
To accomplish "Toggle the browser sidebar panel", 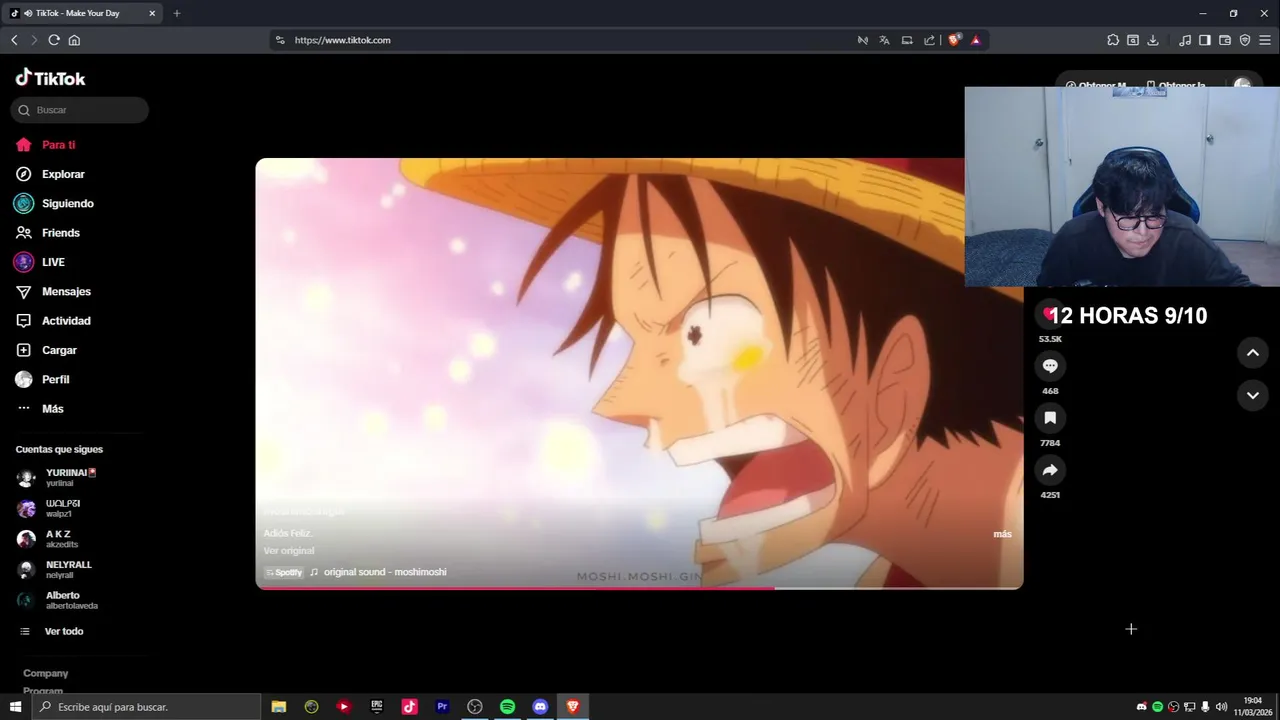I will point(1205,40).
